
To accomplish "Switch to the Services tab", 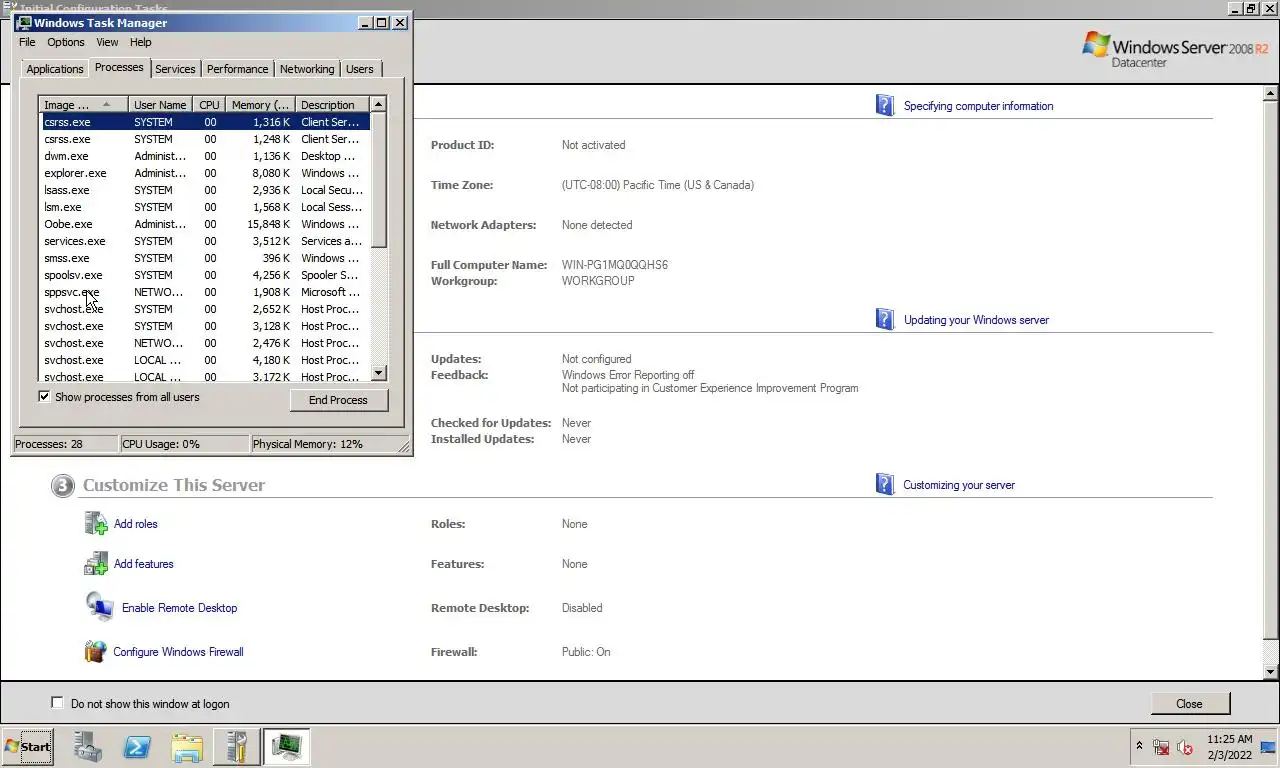I will click(x=175, y=69).
